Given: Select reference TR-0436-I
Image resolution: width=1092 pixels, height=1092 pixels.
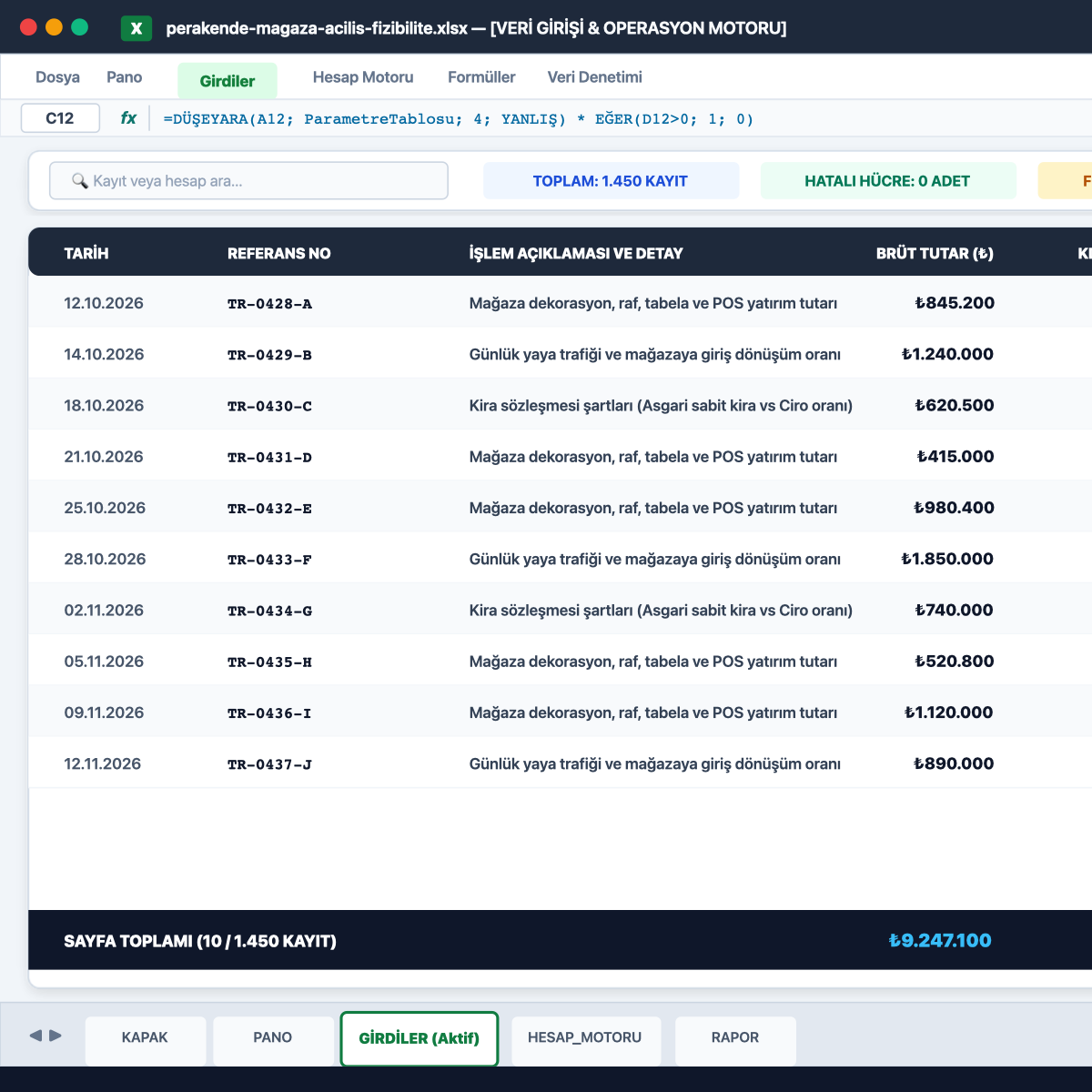Looking at the screenshot, I should coord(269,713).
